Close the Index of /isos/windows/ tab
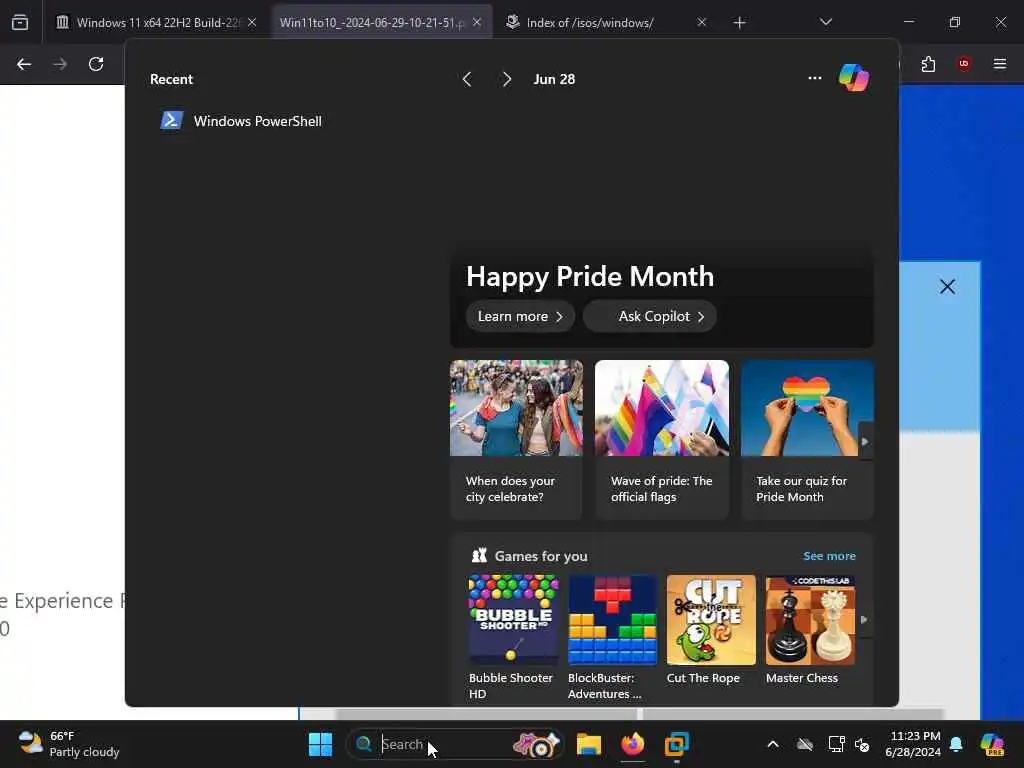This screenshot has height=768, width=1024. [x=701, y=22]
